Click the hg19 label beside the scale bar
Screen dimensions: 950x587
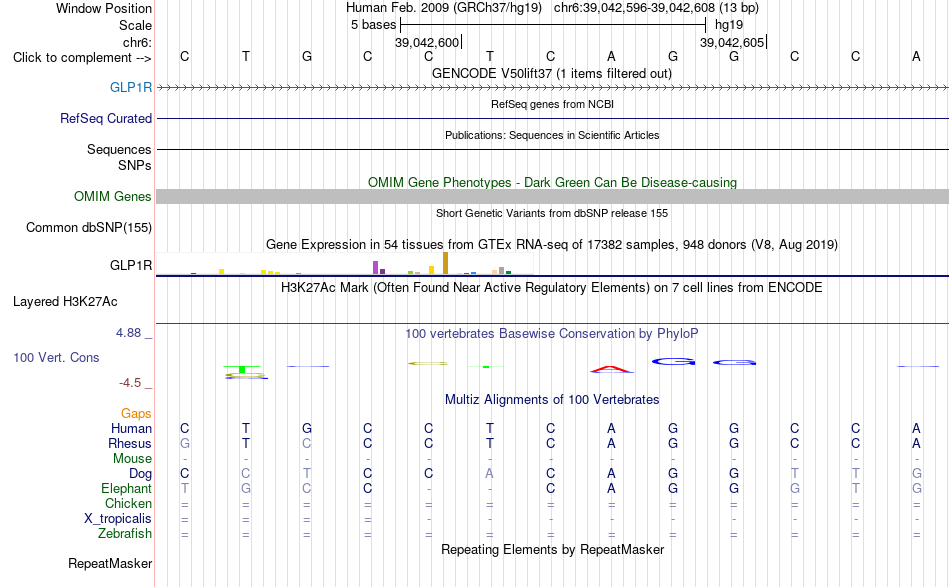(729, 25)
